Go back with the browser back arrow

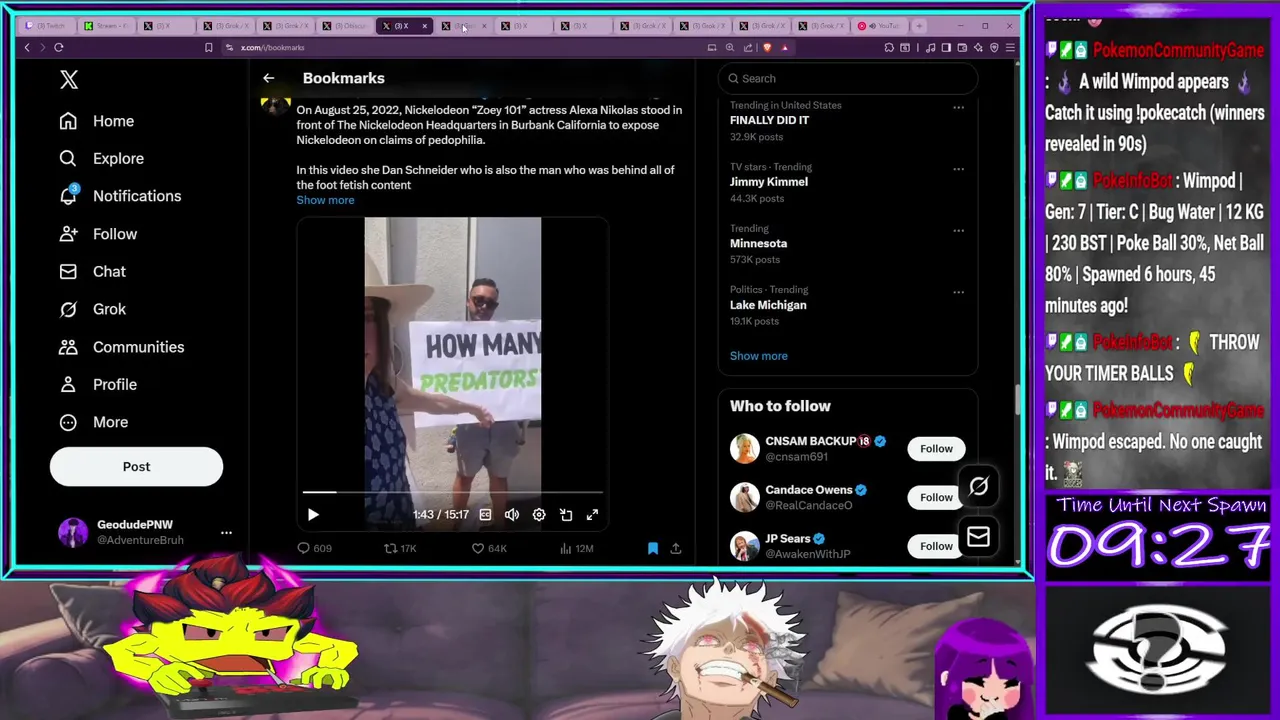pyautogui.click(x=27, y=48)
